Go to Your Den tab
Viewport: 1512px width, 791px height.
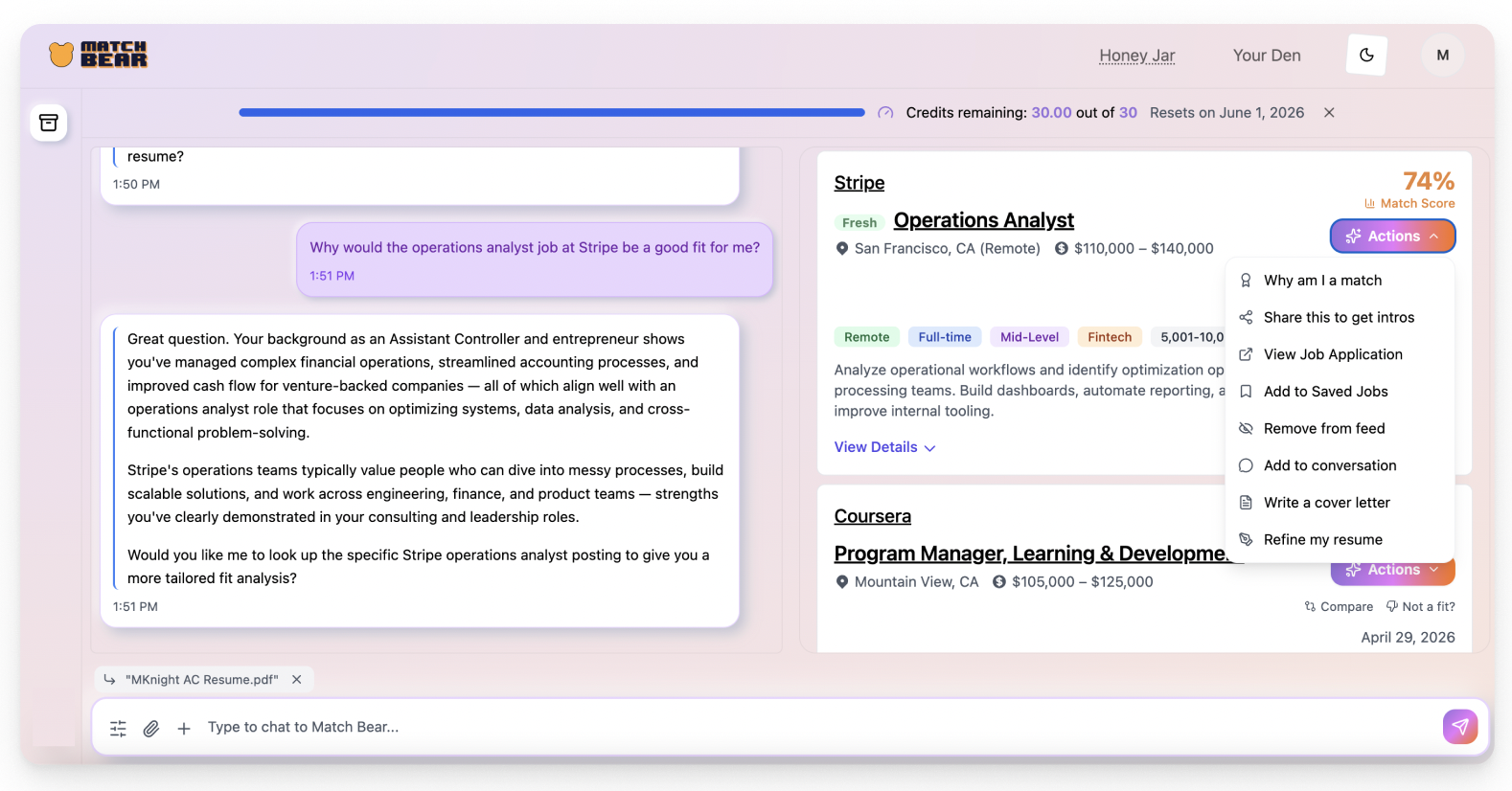1267,56
